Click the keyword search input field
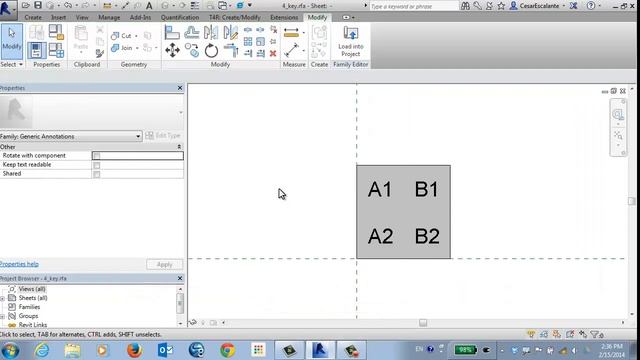Viewport: 640px width, 360px height. pyautogui.click(x=414, y=6)
